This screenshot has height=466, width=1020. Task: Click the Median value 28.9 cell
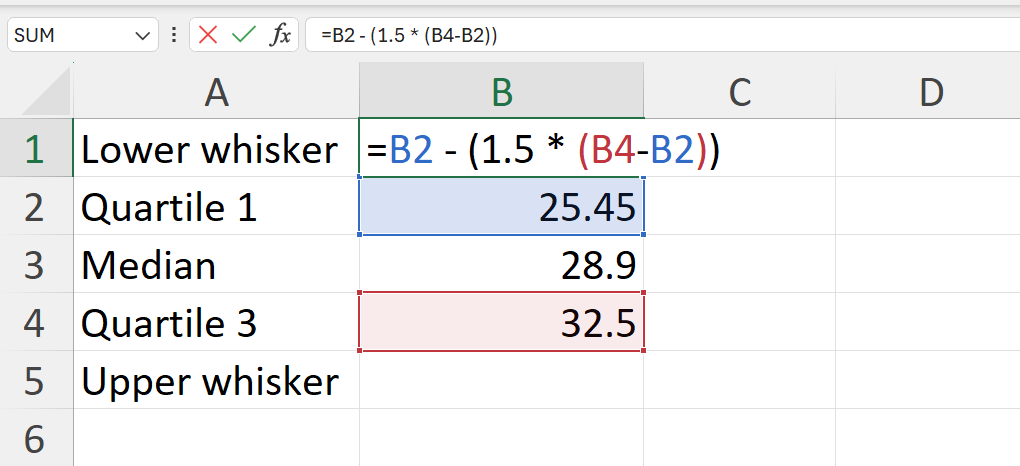click(x=502, y=264)
